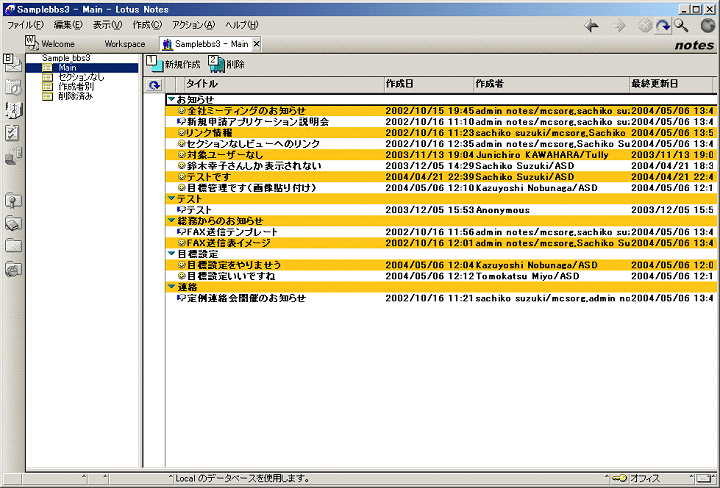720x488 pixels.
Task: Open the Favorite Bookmarks icon
Action: [13, 201]
